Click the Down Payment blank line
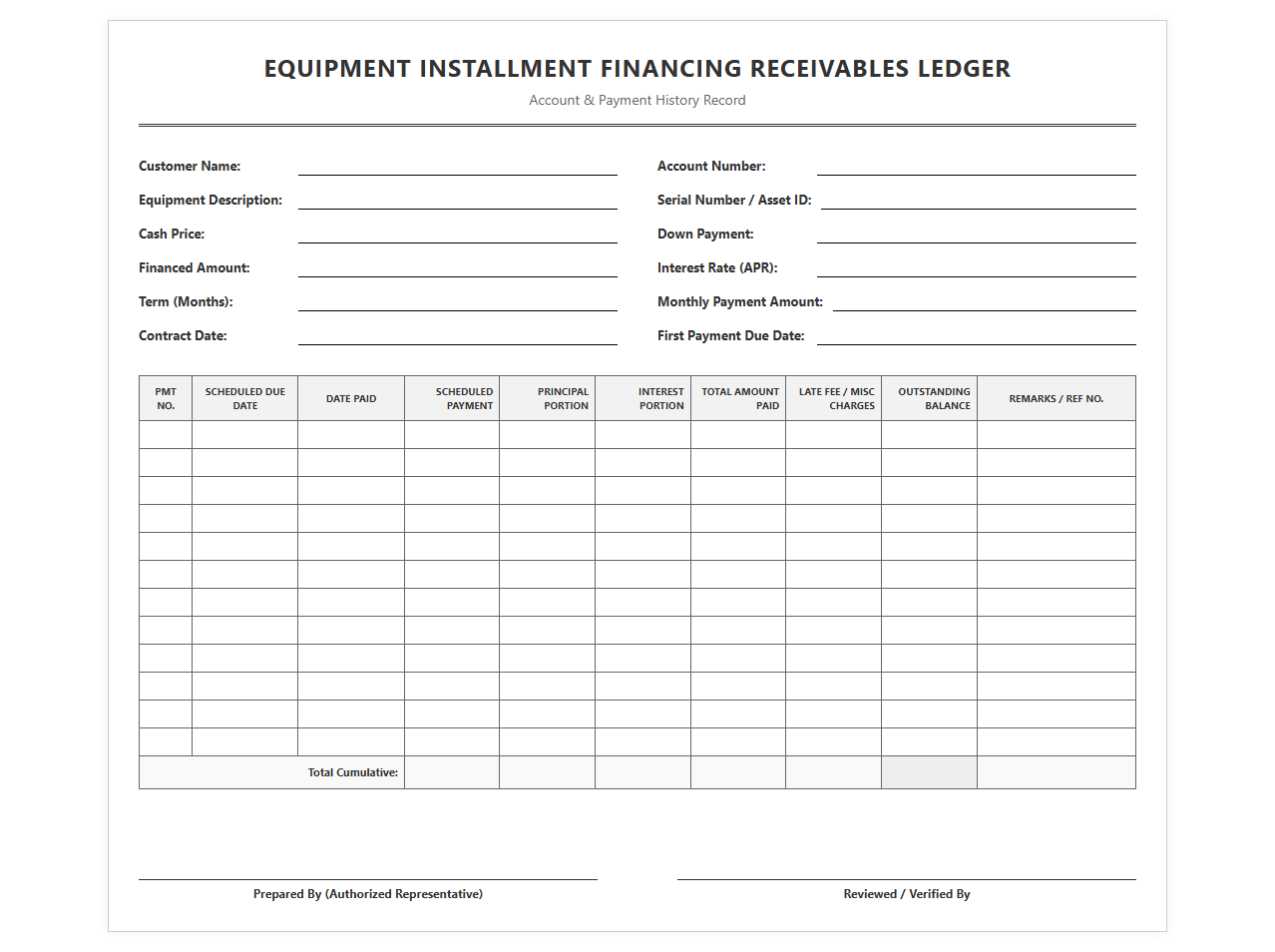The height and width of the screenshot is (952, 1275). pyautogui.click(x=977, y=234)
